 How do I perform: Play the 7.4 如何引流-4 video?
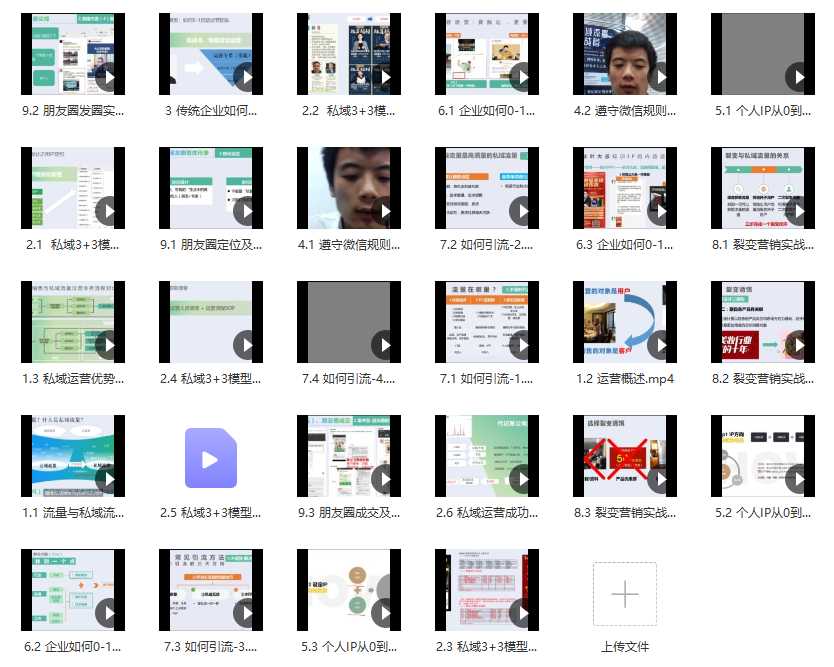coord(383,345)
